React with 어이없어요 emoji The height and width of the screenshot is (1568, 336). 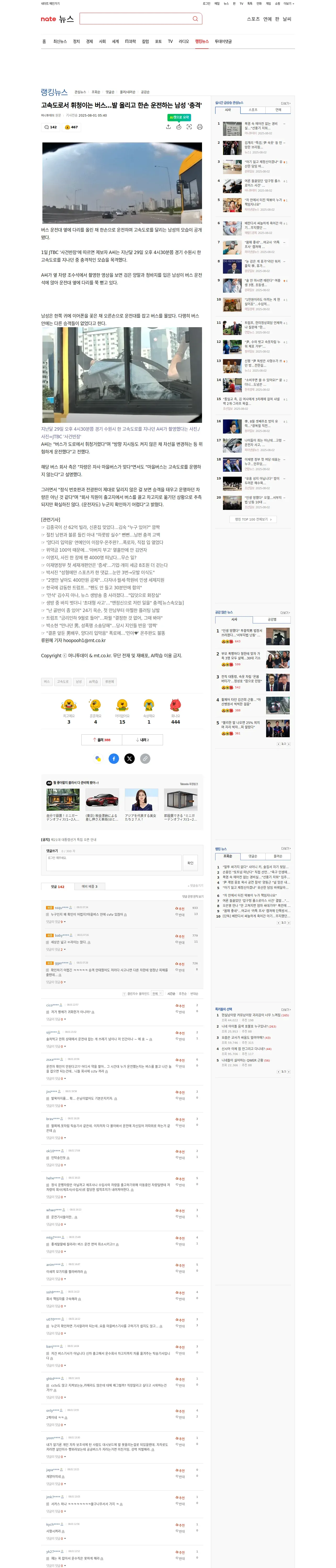(x=122, y=705)
